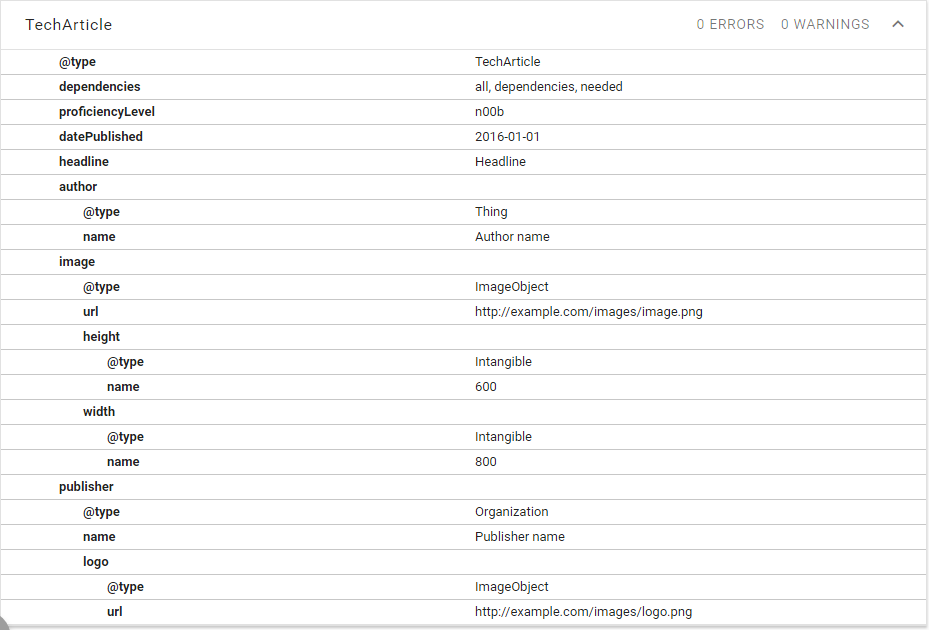Click the 0 ERRORS indicator
The height and width of the screenshot is (630, 929).
(x=730, y=24)
